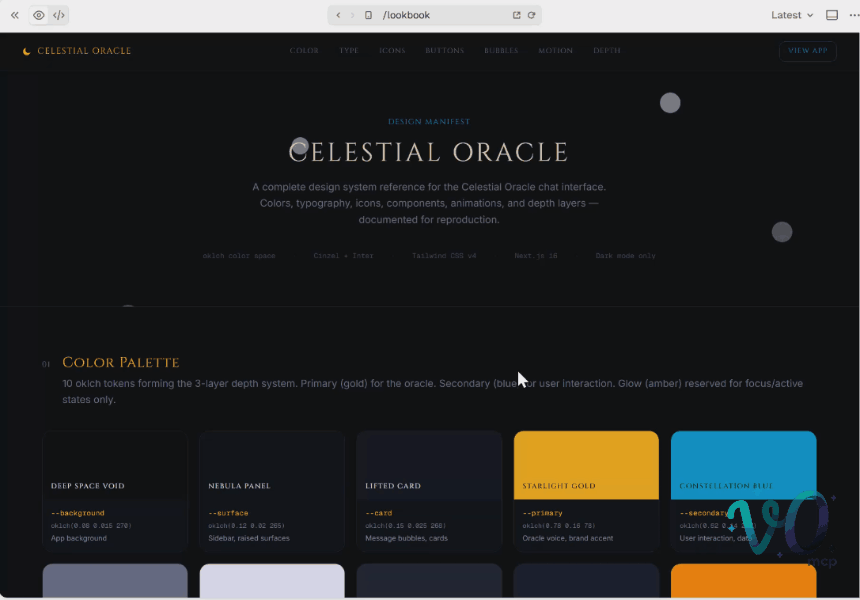Go forward with the preview forward arrow
The height and width of the screenshot is (600, 860).
[353, 15]
